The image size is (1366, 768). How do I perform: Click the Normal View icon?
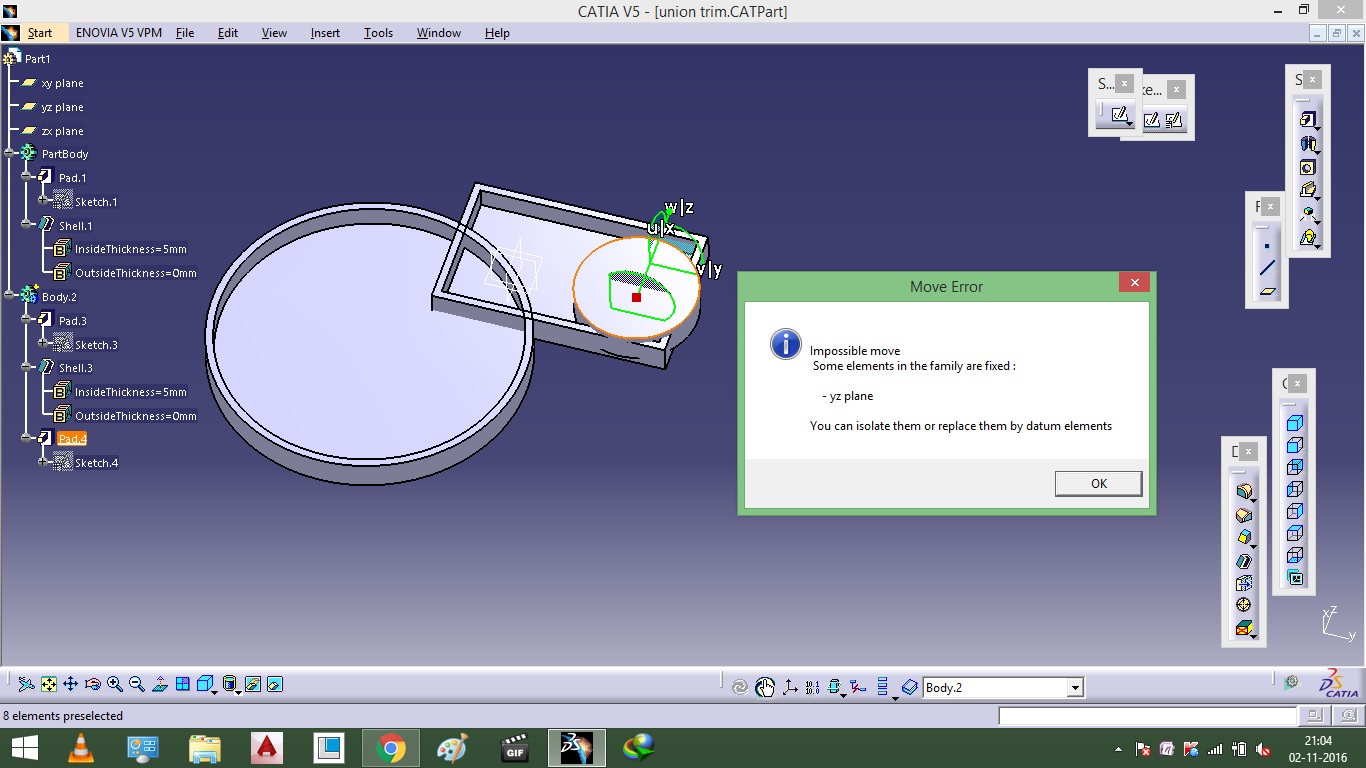(160, 684)
